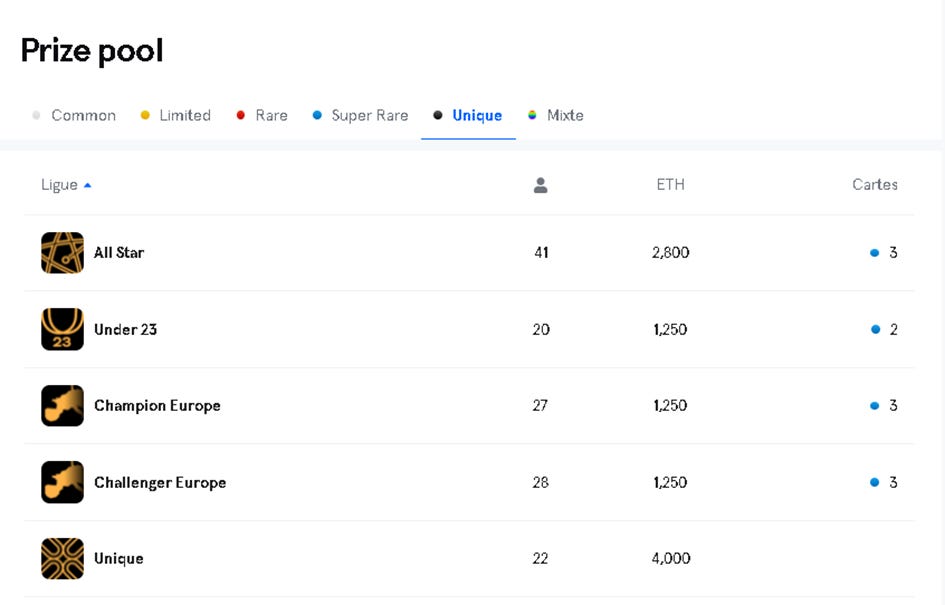Click the 27 participants value for Champion Europe
Screen dimensions: 945x605
540,406
